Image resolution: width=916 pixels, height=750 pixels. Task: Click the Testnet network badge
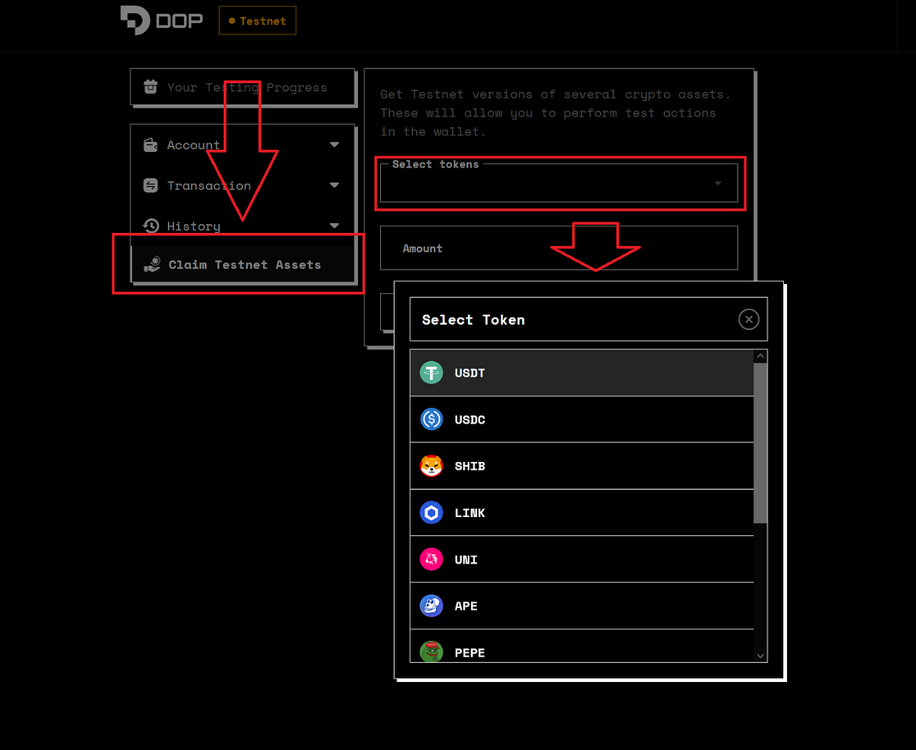point(257,21)
